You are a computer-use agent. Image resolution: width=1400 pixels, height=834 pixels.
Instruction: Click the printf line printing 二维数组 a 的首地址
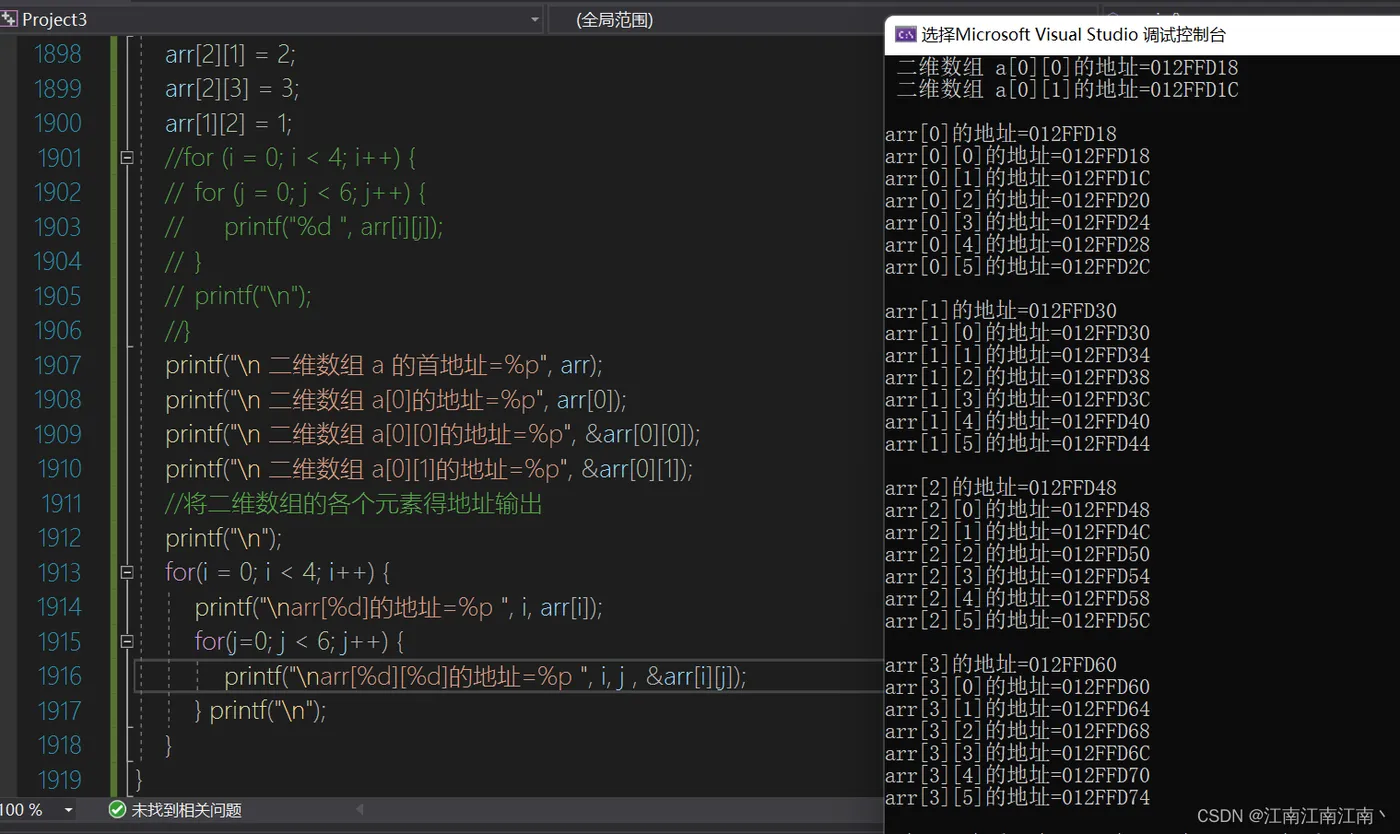384,365
